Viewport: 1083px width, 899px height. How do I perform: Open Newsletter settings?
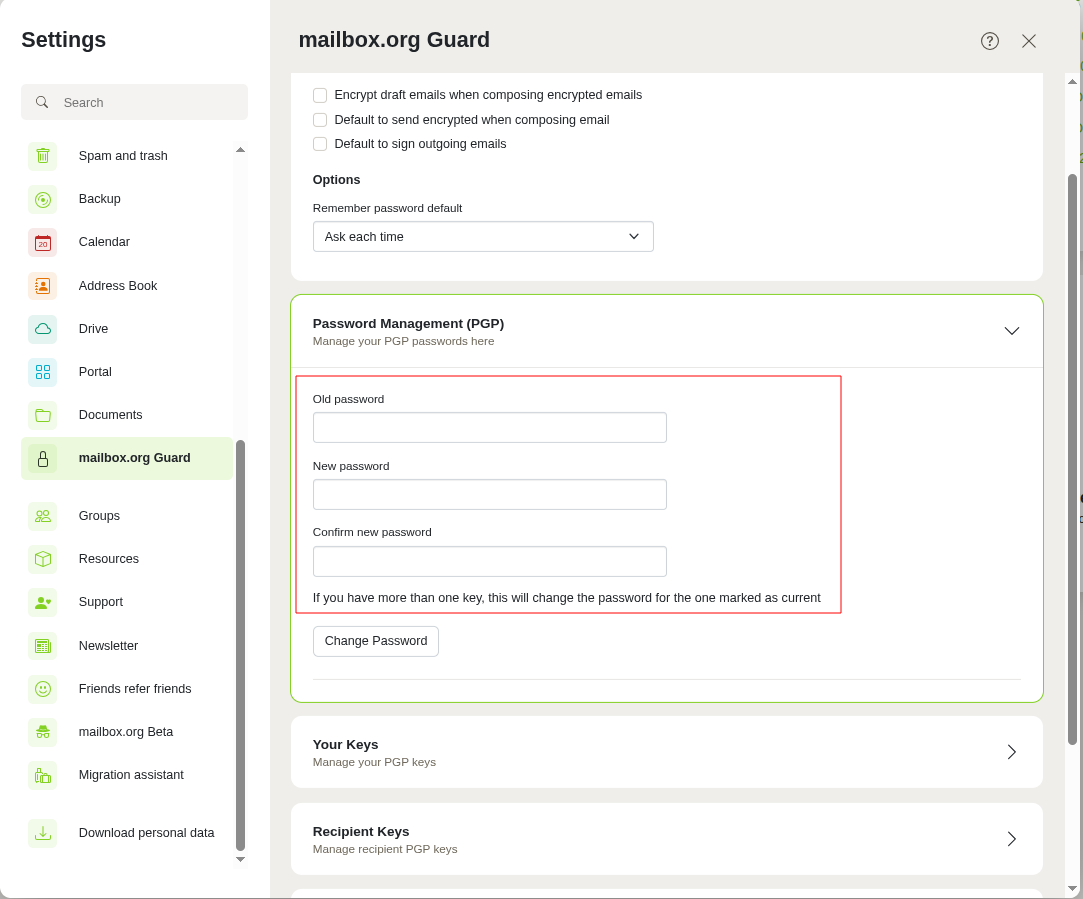point(127,646)
